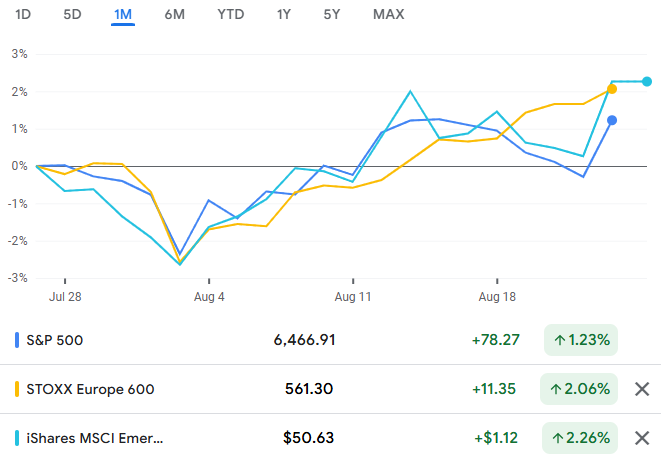The width and height of the screenshot is (661, 454).
Task: Click the blue S&P 500 endpoint dot on chart
Action: [x=612, y=121]
